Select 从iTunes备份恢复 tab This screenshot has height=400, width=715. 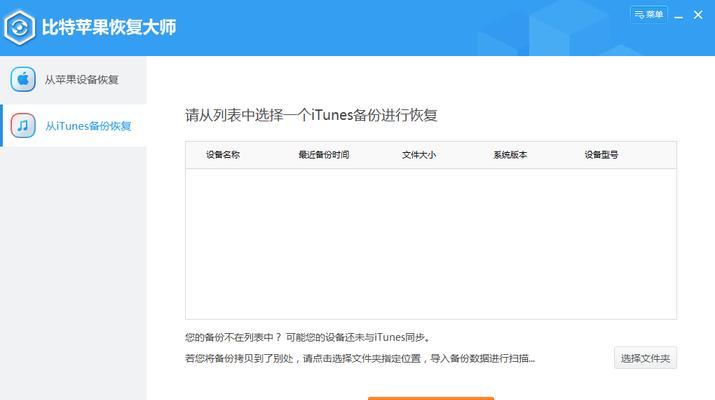pyautogui.click(x=73, y=125)
